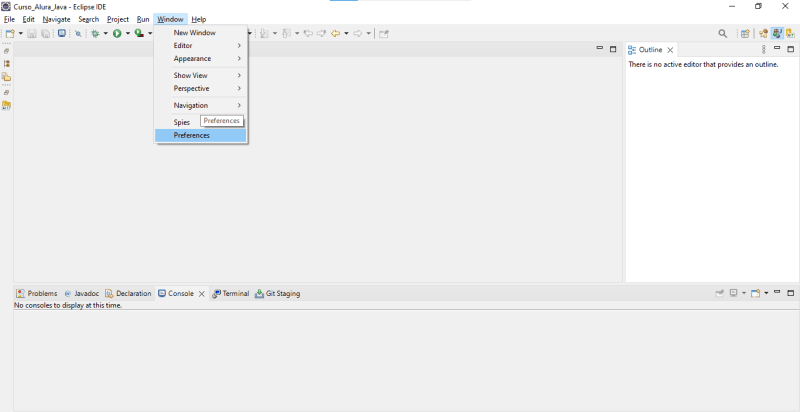Switch to the Git perspective icon
Image resolution: width=800 pixels, height=412 pixels.
791,34
